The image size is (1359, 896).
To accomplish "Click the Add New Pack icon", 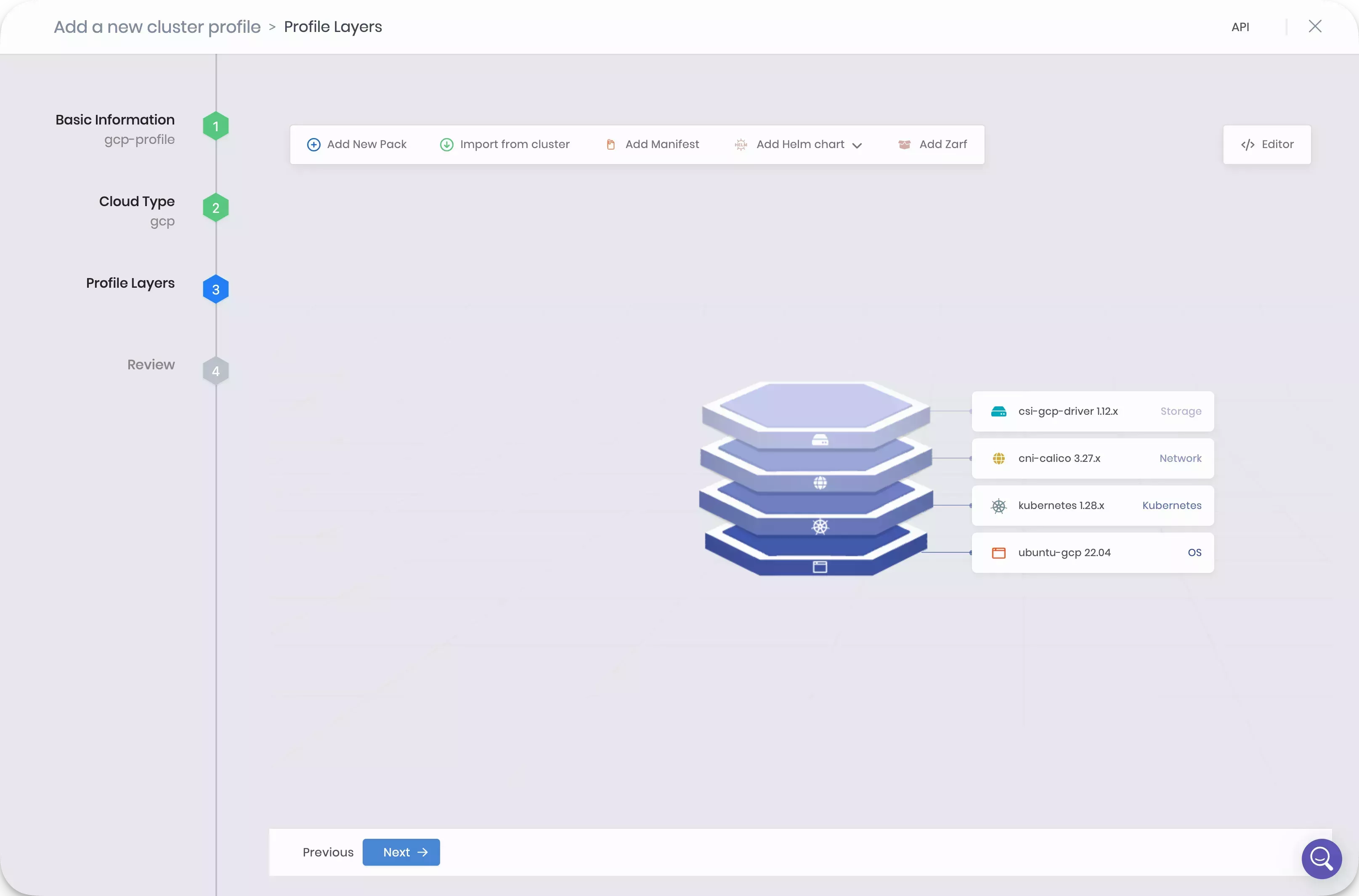I will click(313, 144).
